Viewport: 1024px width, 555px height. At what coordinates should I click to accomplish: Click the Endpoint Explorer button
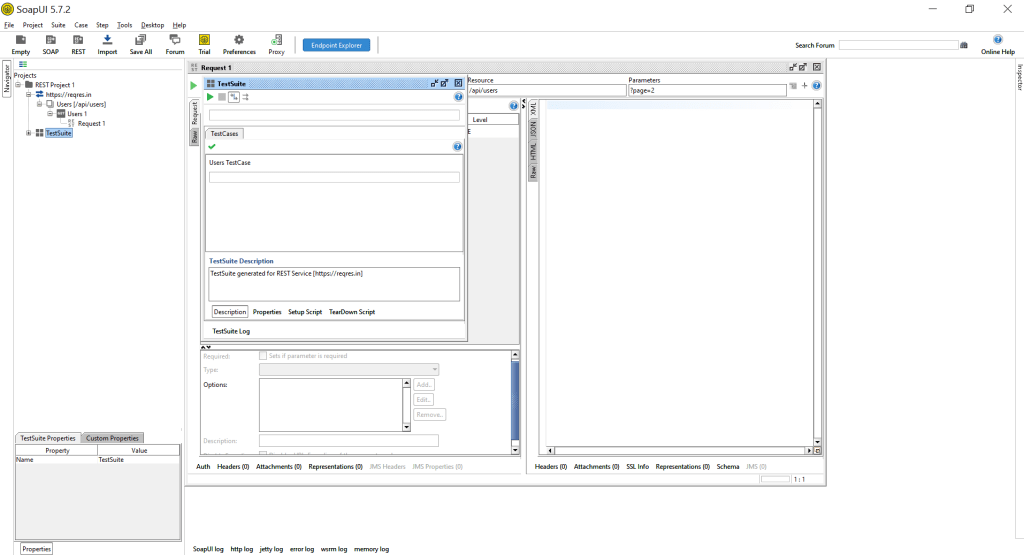point(336,45)
